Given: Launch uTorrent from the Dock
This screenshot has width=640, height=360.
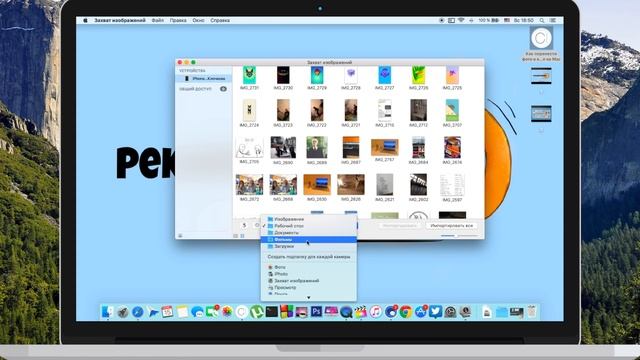Looking at the screenshot, I should point(256,312).
